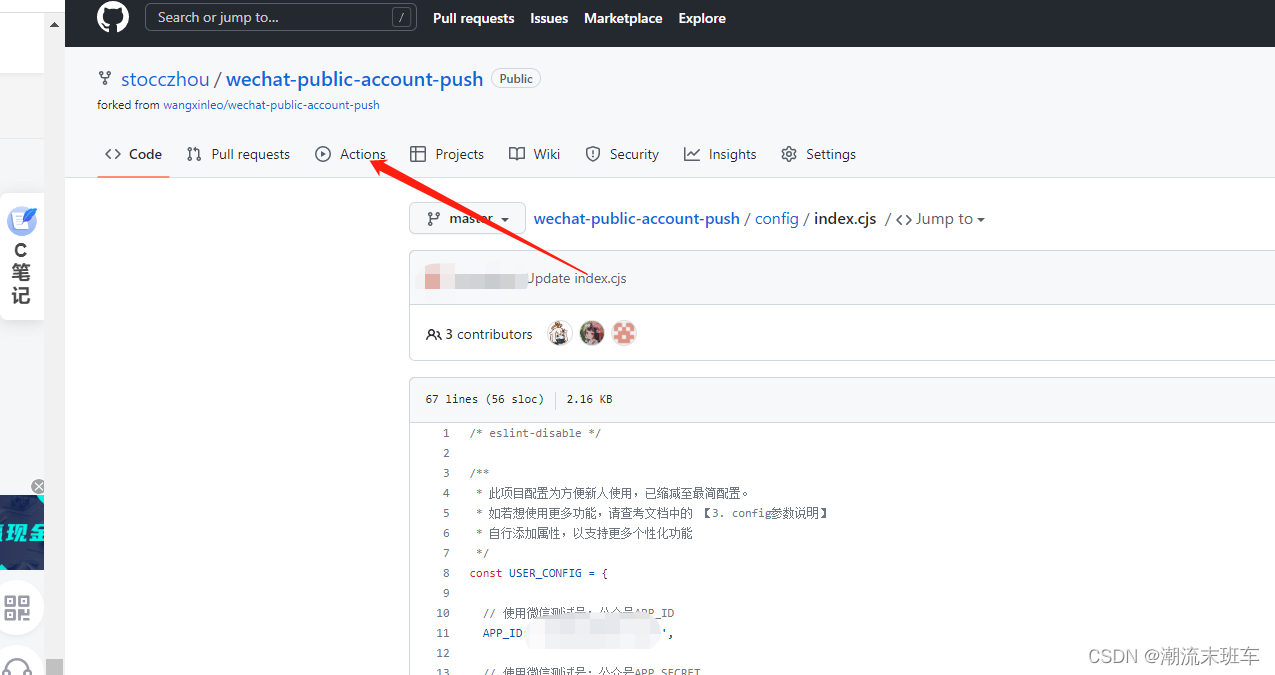Open the wechat-public-account-push breadcrumb link
Image resolution: width=1275 pixels, height=675 pixels.
click(637, 219)
